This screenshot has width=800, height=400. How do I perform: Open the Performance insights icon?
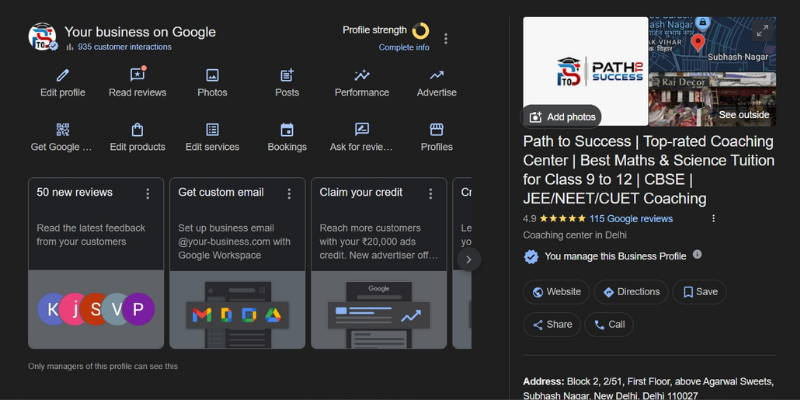tap(362, 75)
